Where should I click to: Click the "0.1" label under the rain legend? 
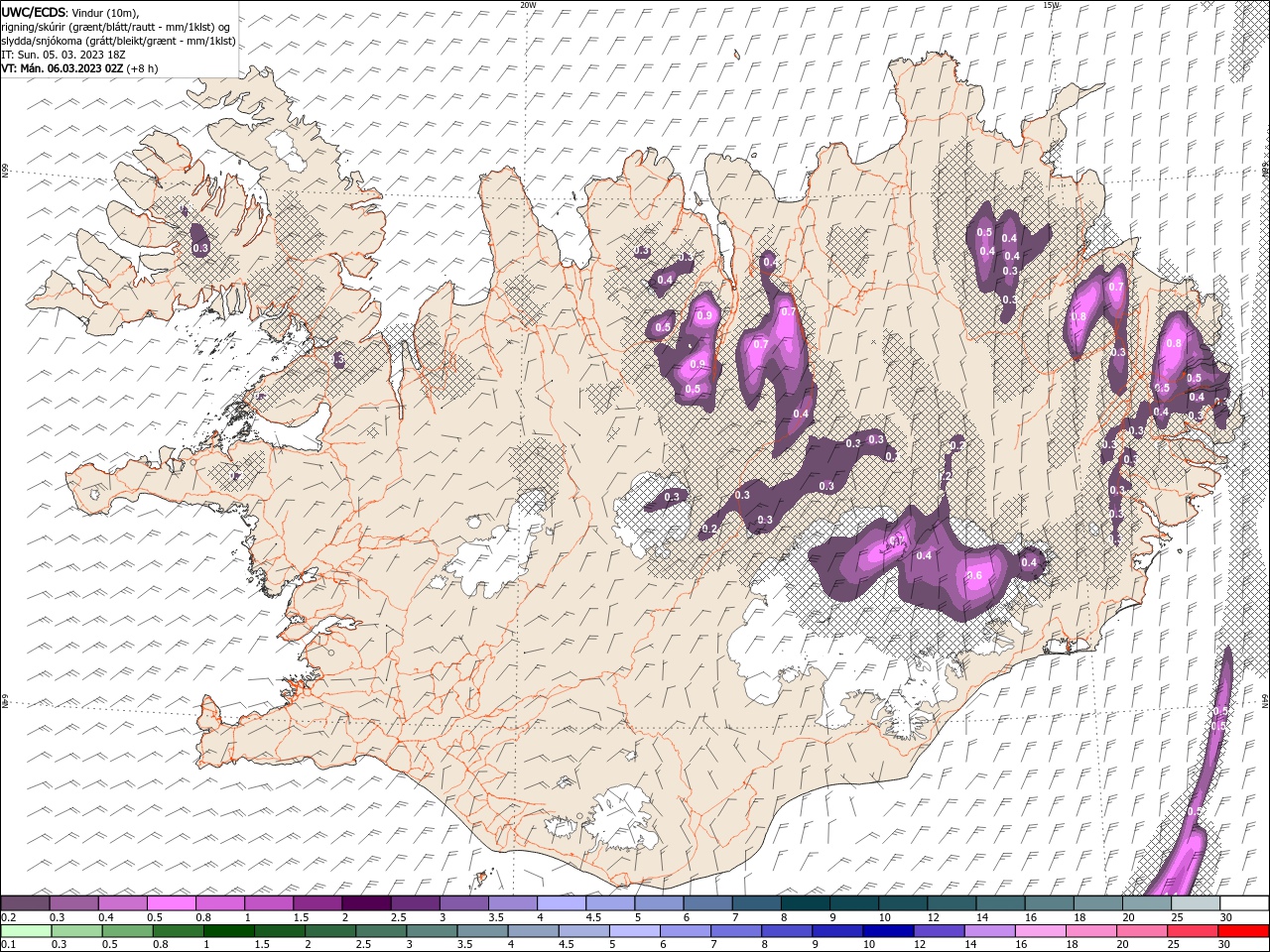pyautogui.click(x=7, y=944)
